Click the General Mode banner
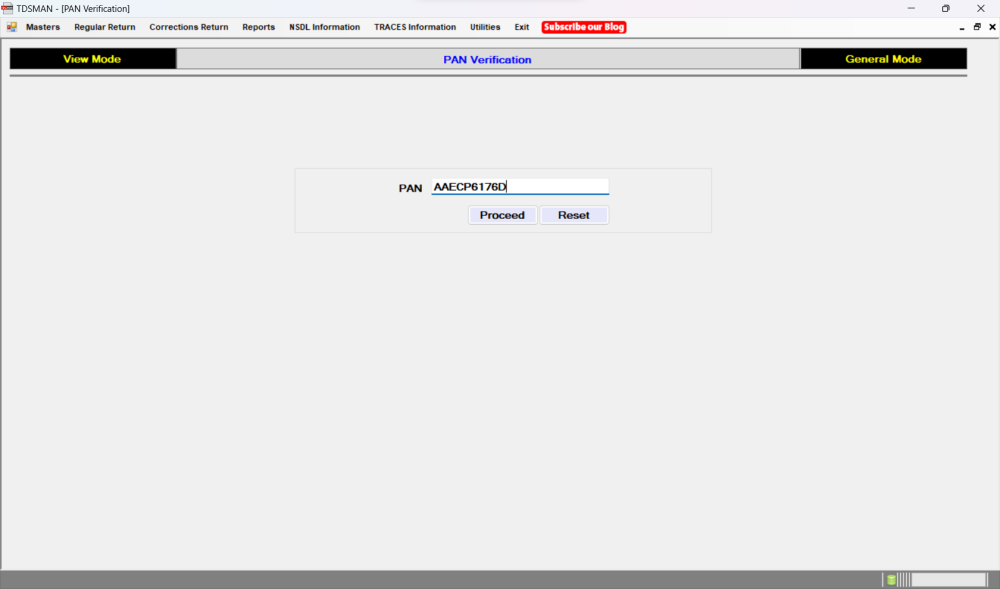 (x=883, y=59)
